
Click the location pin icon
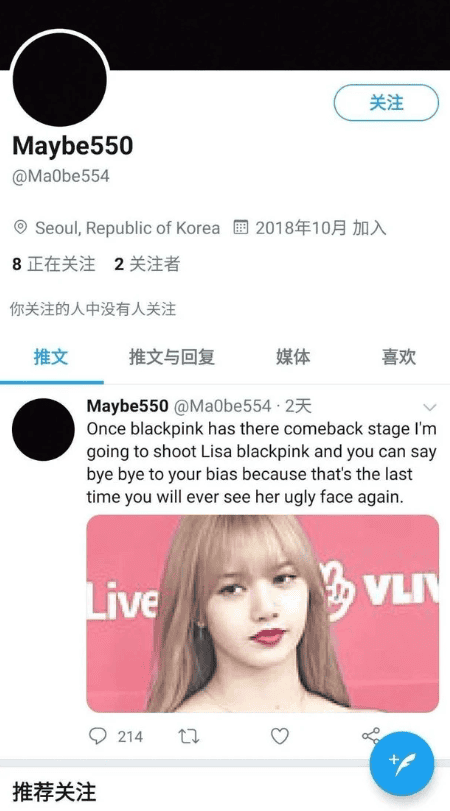[x=20, y=228]
